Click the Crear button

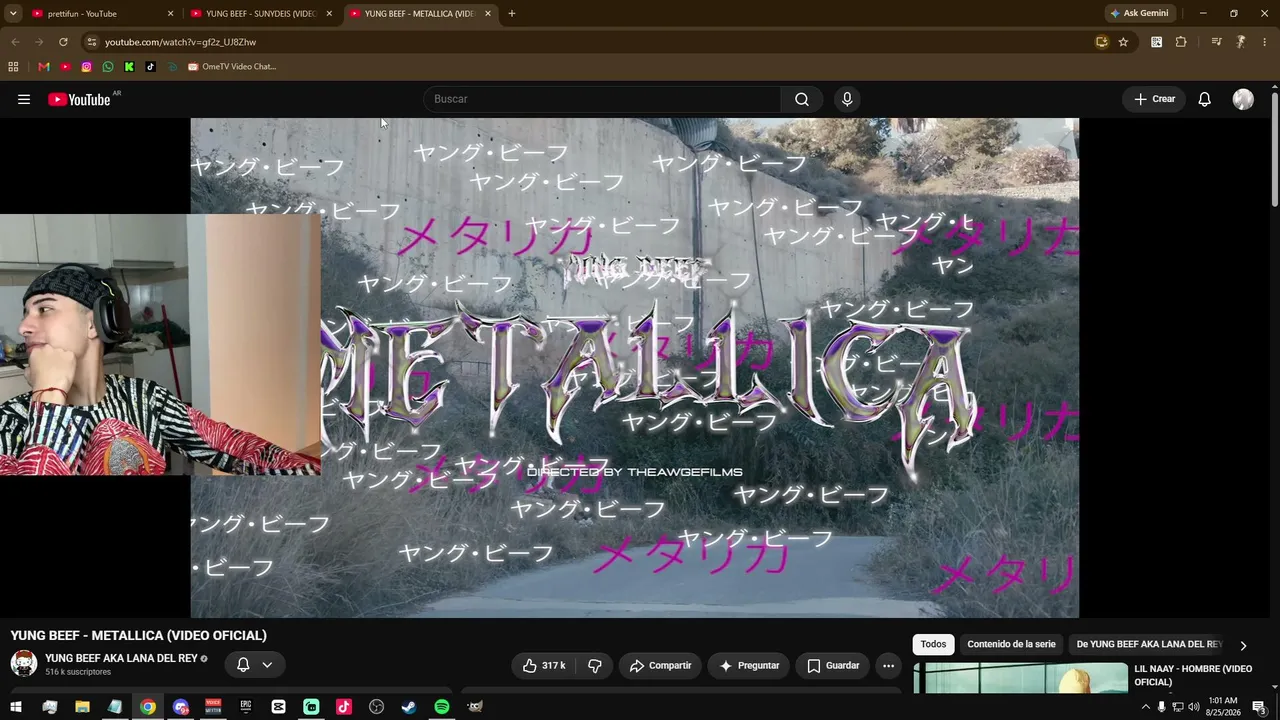tap(1154, 99)
